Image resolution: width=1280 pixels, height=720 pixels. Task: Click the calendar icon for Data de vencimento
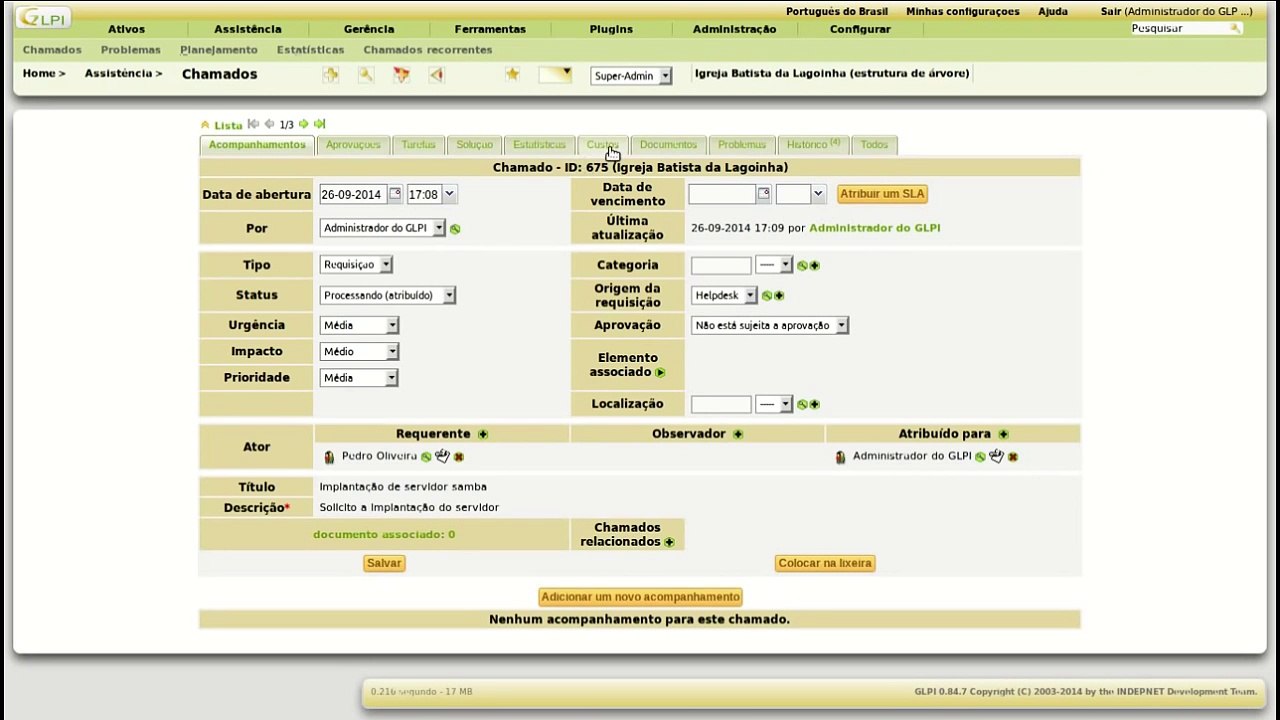pos(764,193)
